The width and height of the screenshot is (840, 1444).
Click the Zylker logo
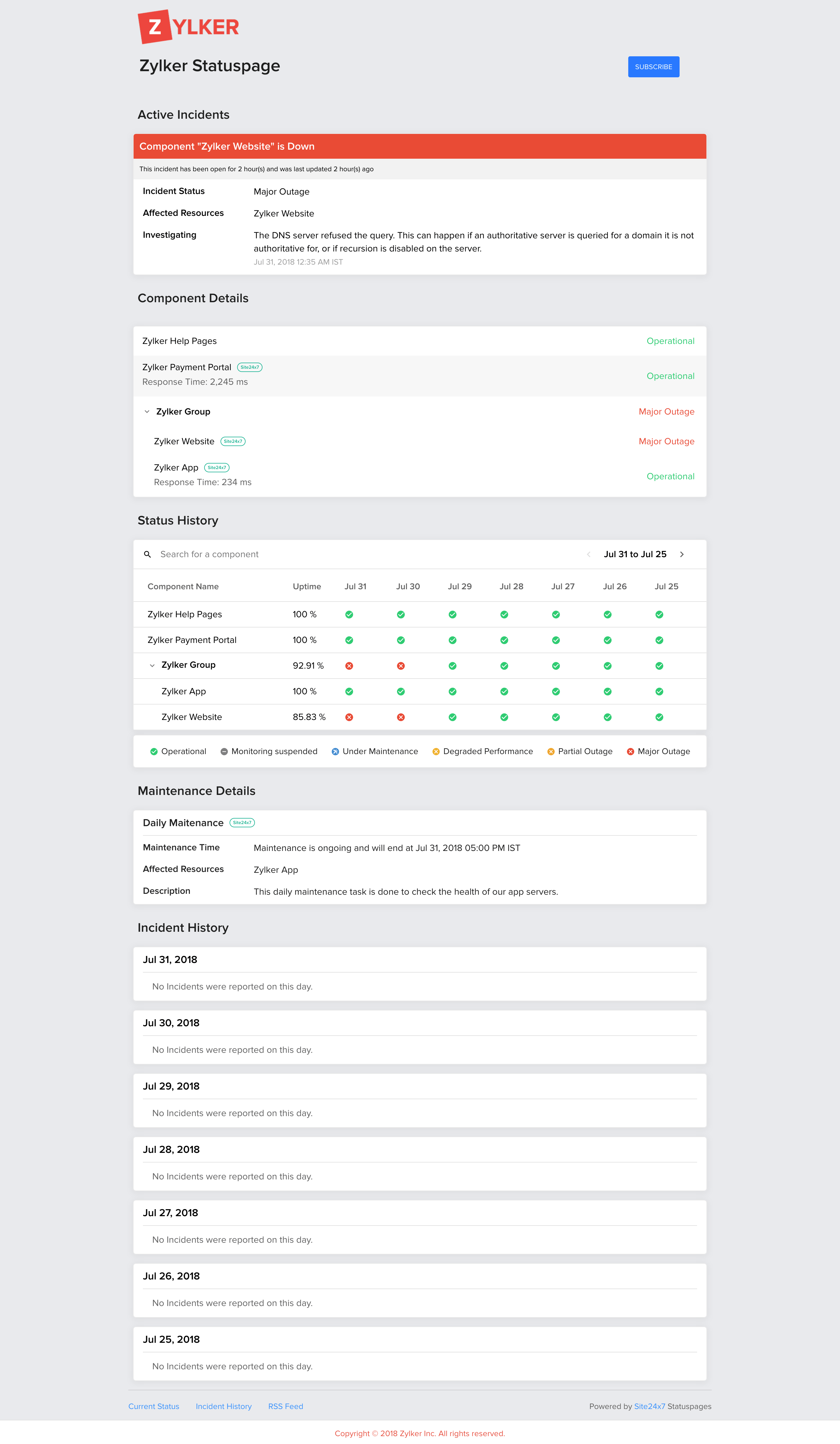point(188,26)
